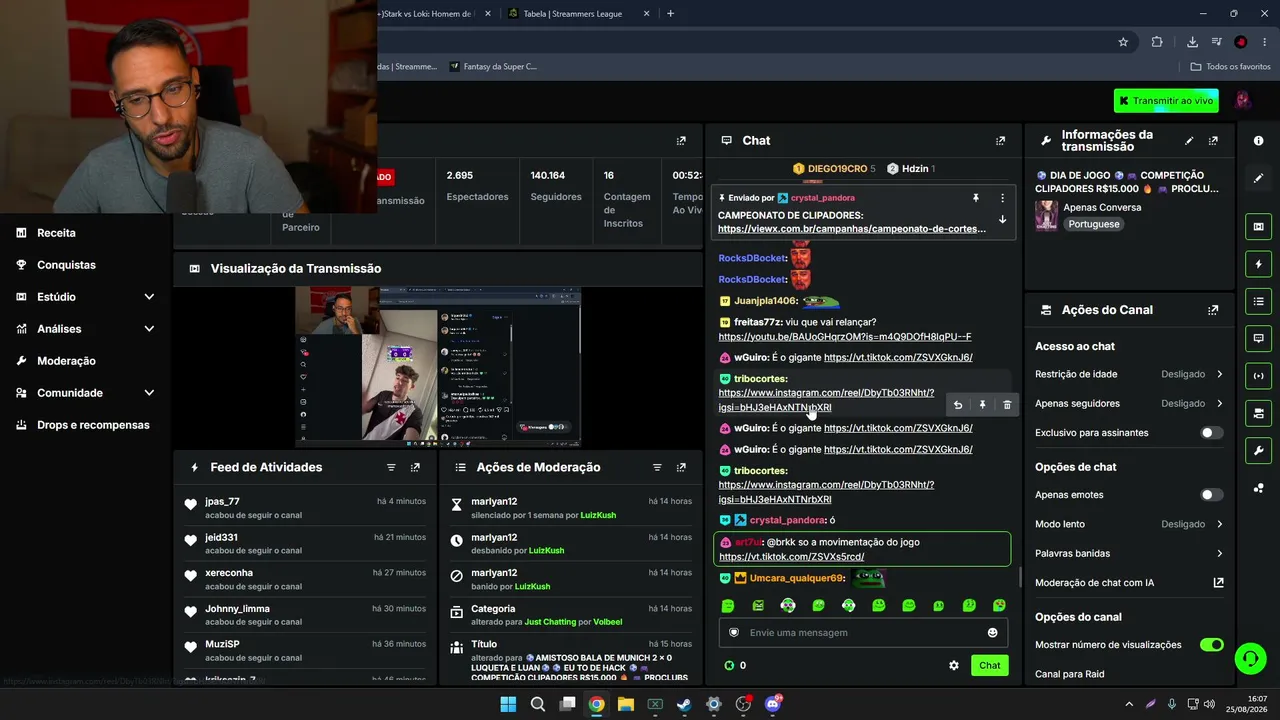Screen dimensions: 1280x720
Task: Toggle the list widget in the right rail
Action: [1258, 301]
